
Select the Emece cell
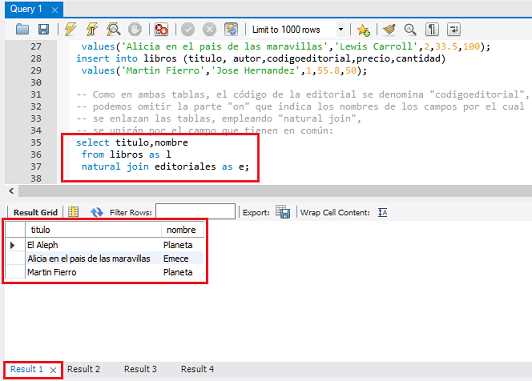click(183, 259)
